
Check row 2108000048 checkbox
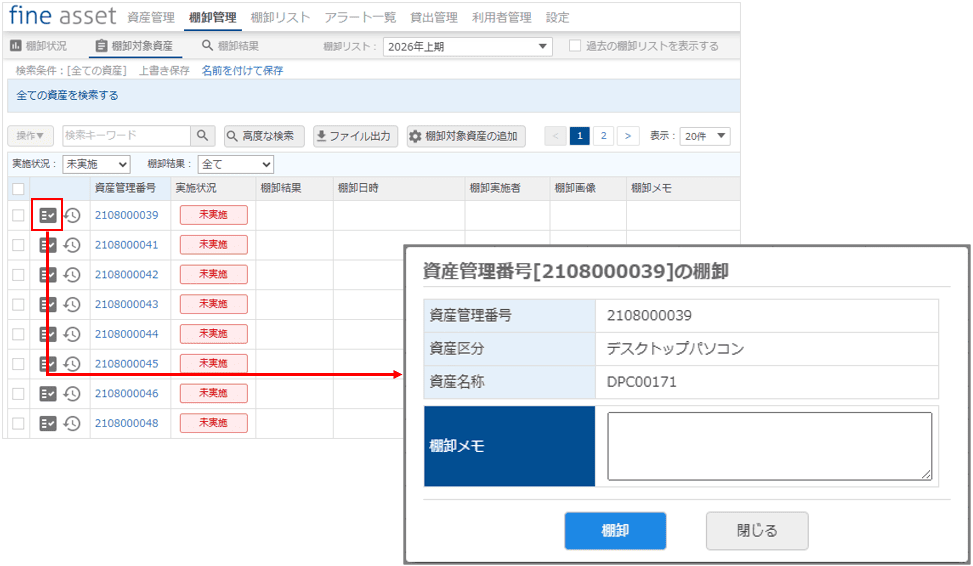19,423
